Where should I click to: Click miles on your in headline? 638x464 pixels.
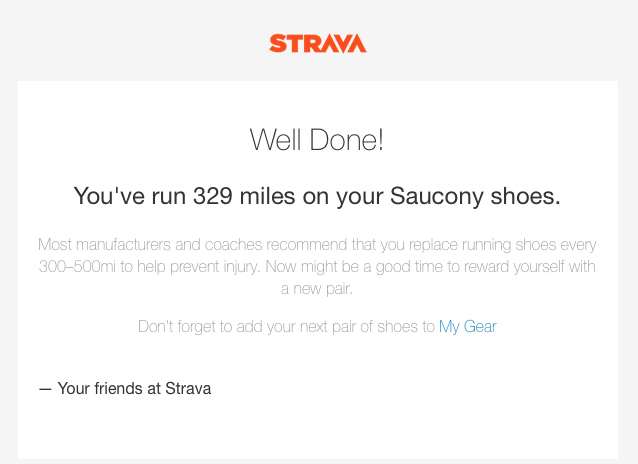(311, 197)
